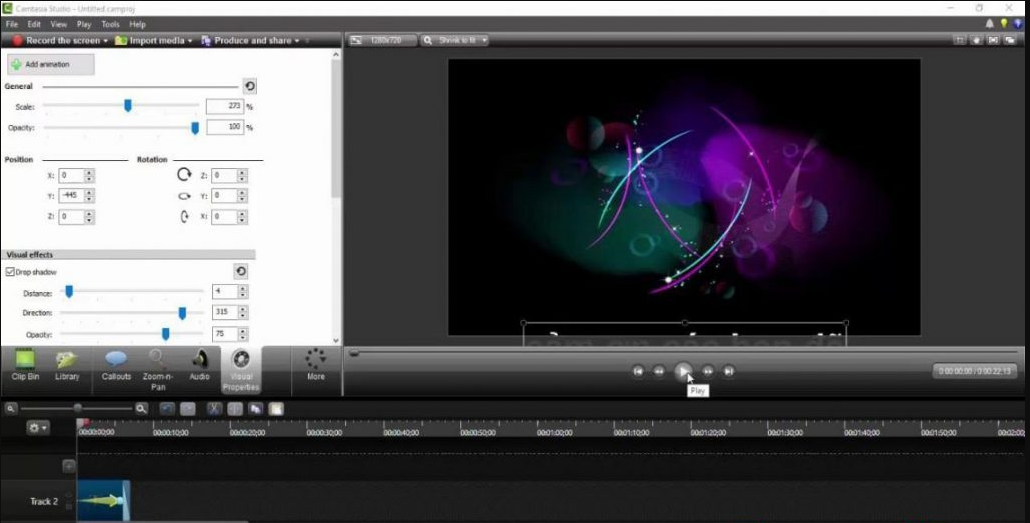Click the Scale slider handle
Image resolution: width=1030 pixels, height=523 pixels.
tap(128, 105)
